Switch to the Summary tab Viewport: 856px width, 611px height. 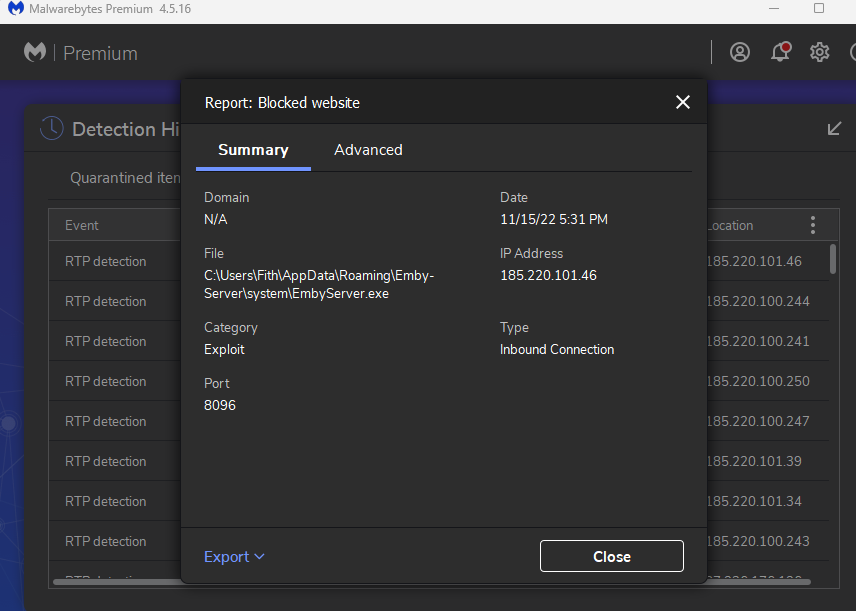tap(253, 150)
